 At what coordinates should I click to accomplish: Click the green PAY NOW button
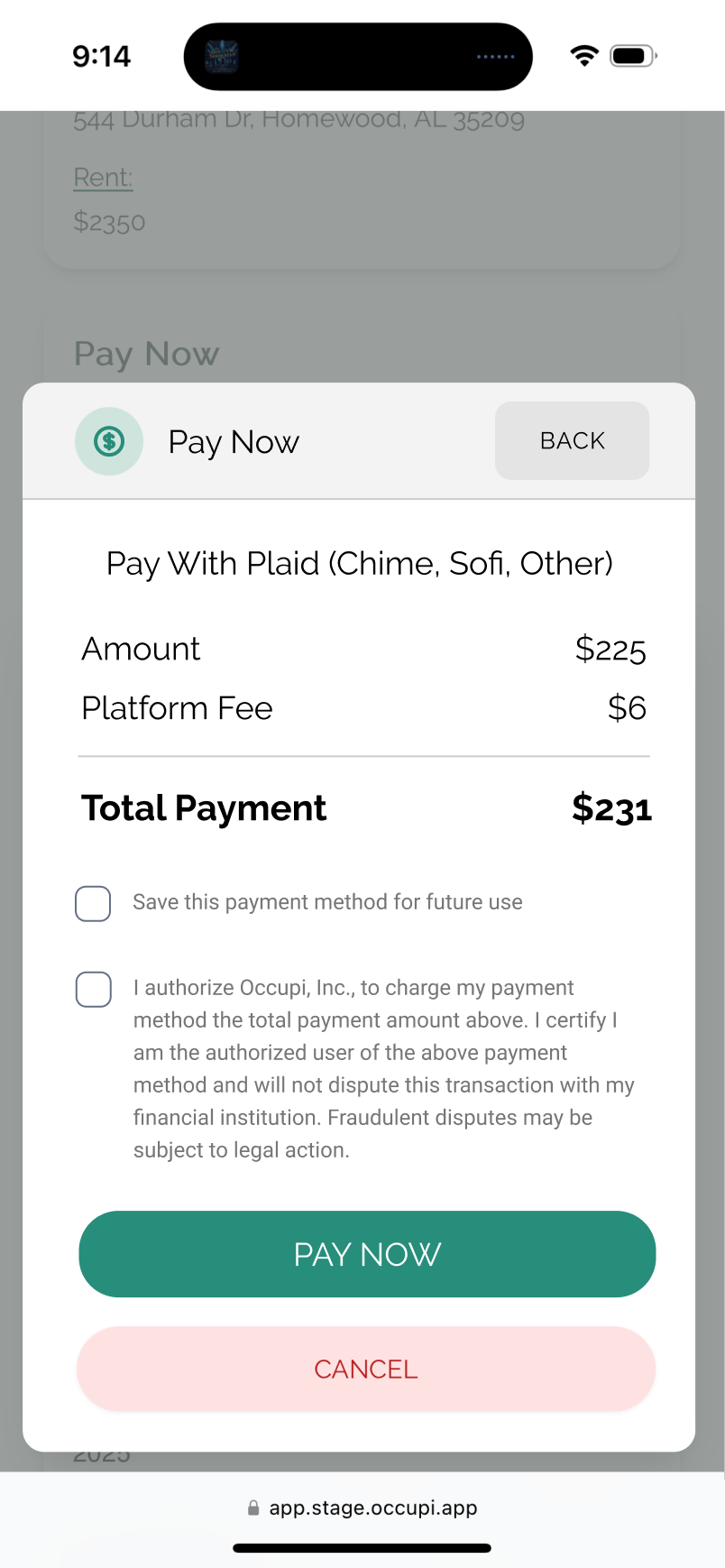tap(367, 1254)
